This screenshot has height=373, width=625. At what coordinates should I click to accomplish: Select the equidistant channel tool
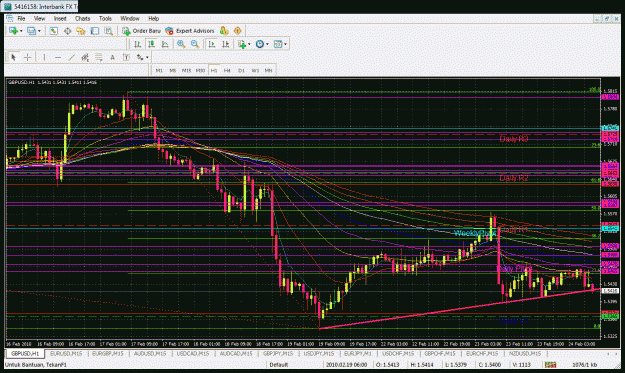(85, 57)
